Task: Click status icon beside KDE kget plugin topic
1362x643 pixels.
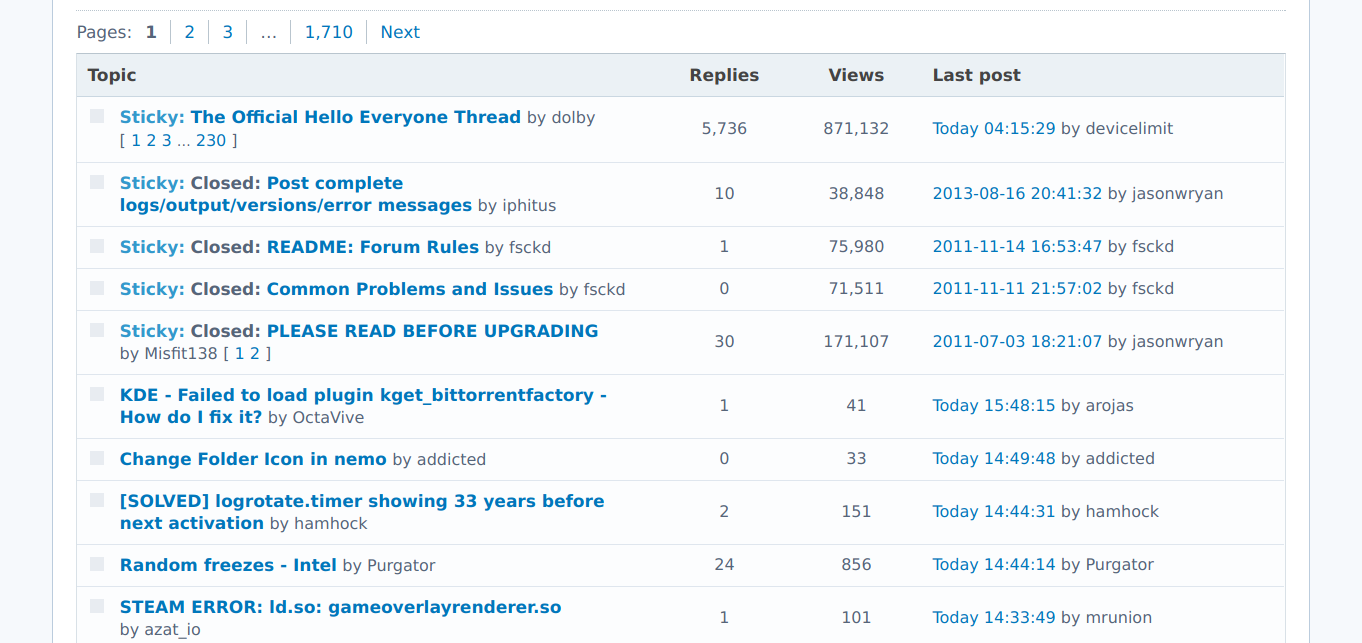Action: pyautogui.click(x=97, y=394)
